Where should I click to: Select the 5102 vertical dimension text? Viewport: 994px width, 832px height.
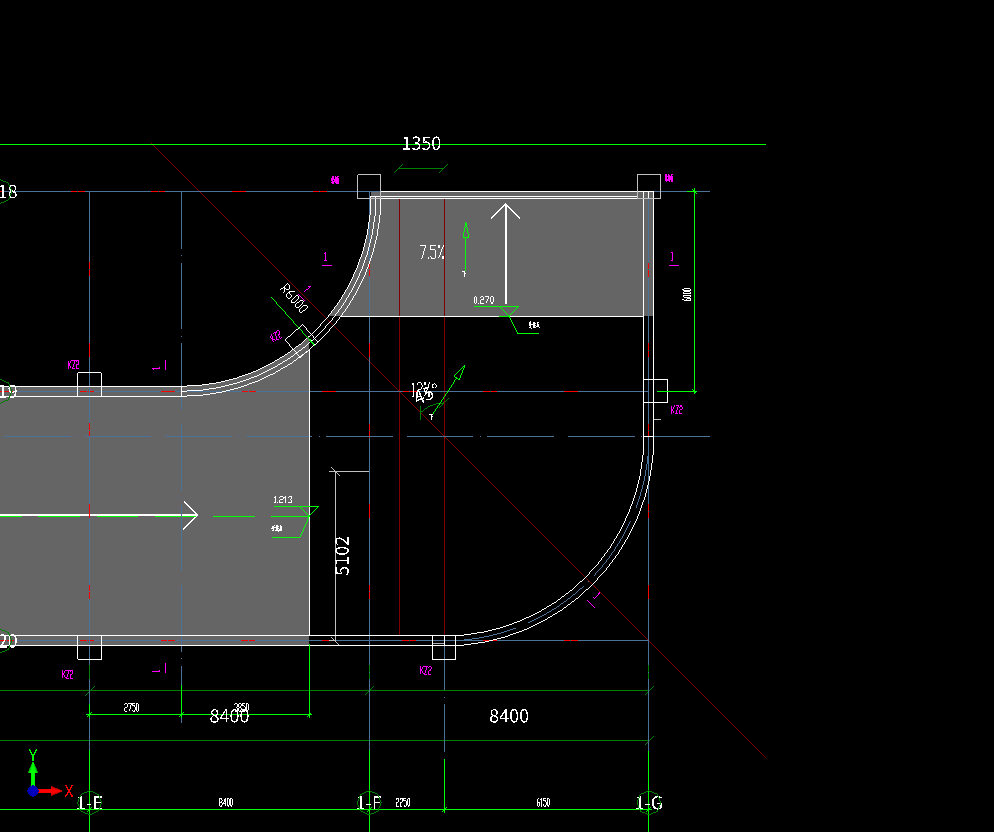pos(342,556)
